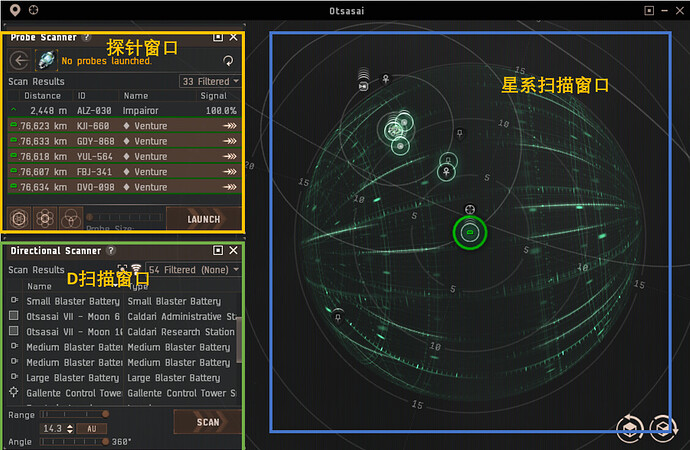Click the back arrow in Probe Scanner
The image size is (690, 450).
tap(19, 60)
